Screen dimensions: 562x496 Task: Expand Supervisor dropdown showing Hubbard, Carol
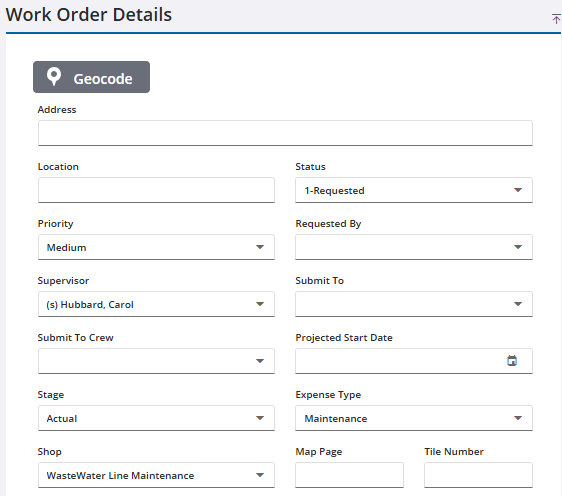(156, 304)
